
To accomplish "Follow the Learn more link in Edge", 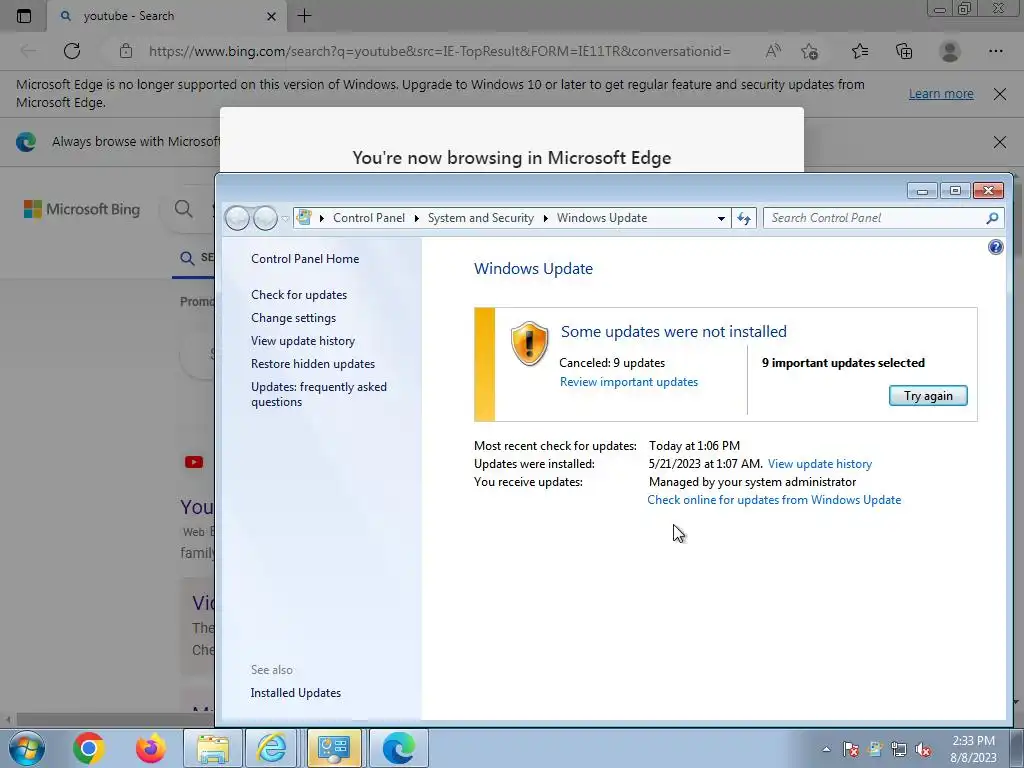I will 941,93.
